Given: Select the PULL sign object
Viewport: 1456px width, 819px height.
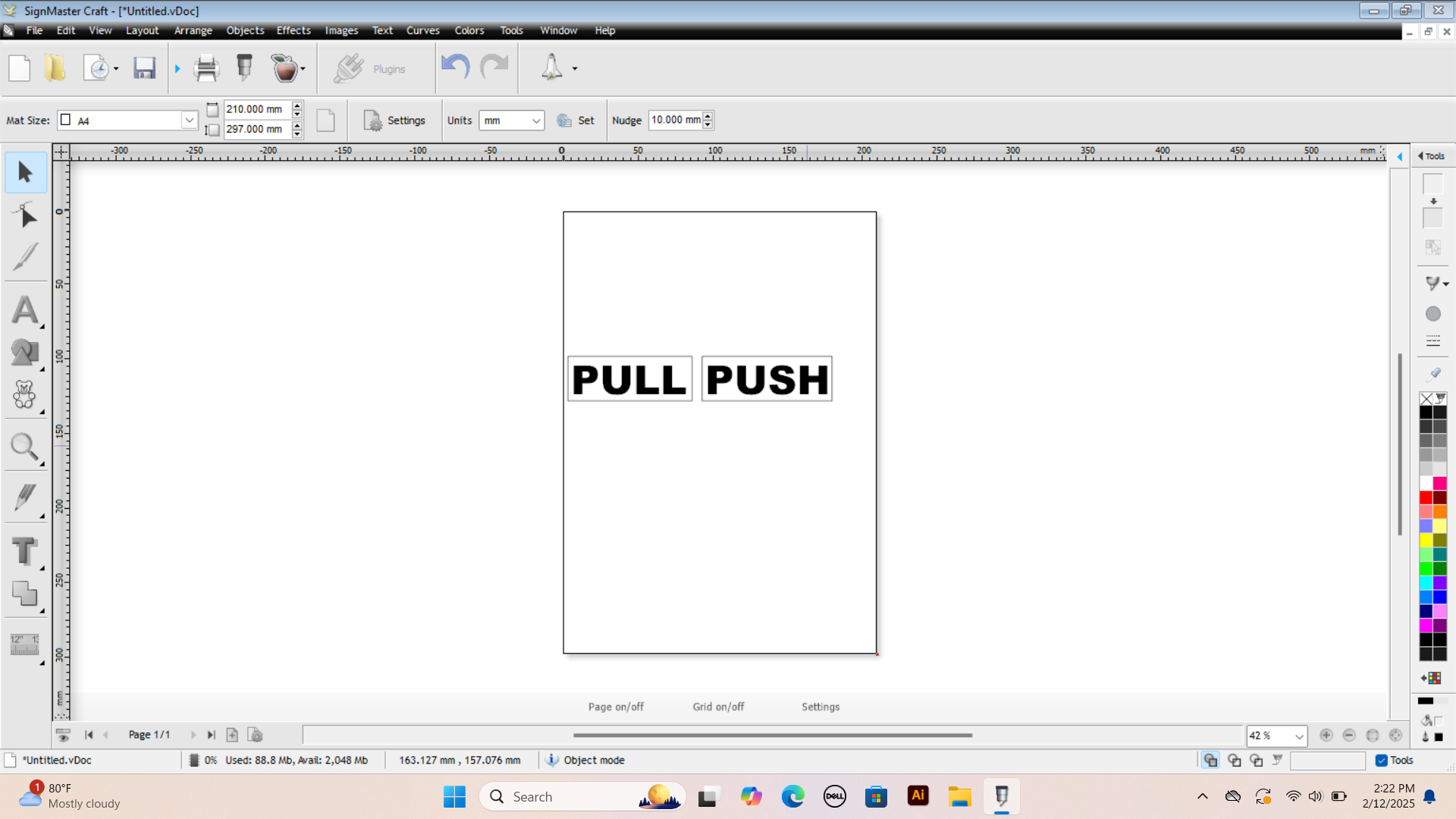Looking at the screenshot, I should pos(630,378).
